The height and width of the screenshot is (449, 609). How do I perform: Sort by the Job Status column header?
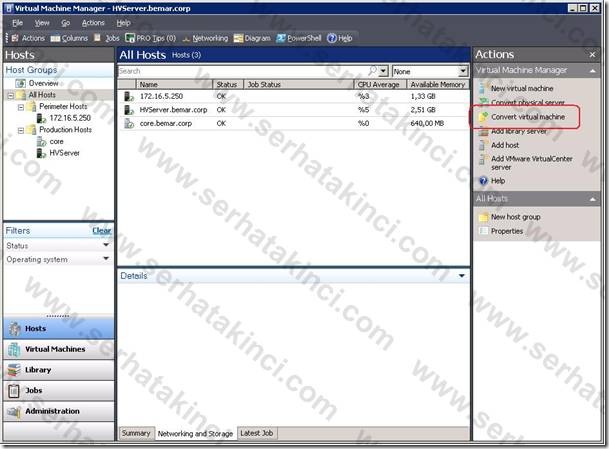click(x=298, y=84)
